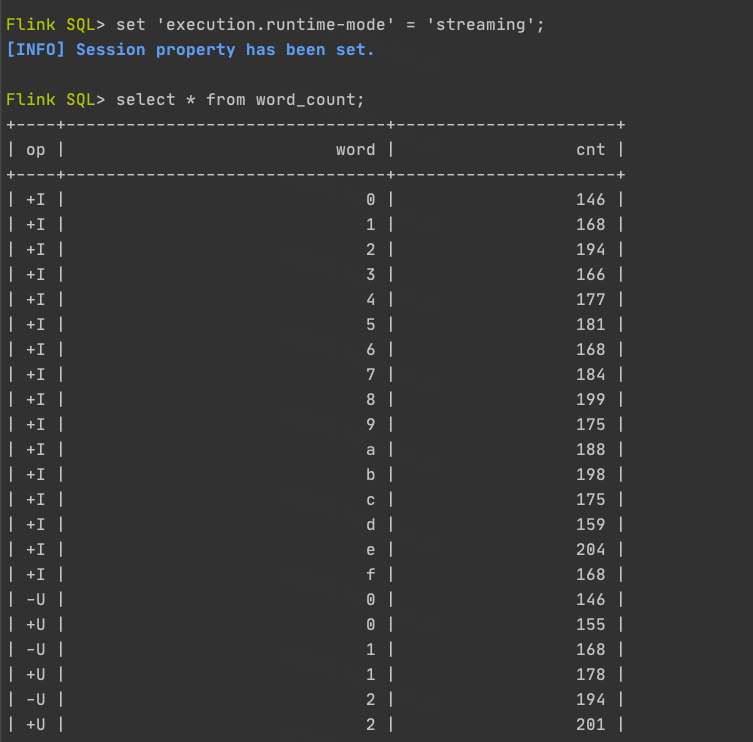Select cnt value 194 in the -U row
753x742 pixels.
point(590,699)
